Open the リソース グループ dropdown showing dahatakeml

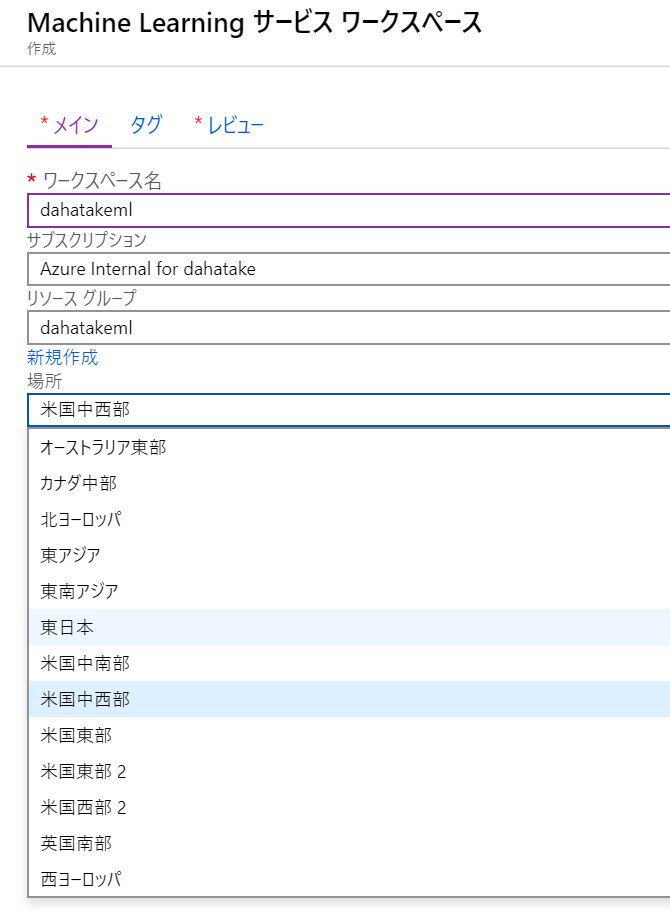coord(349,328)
